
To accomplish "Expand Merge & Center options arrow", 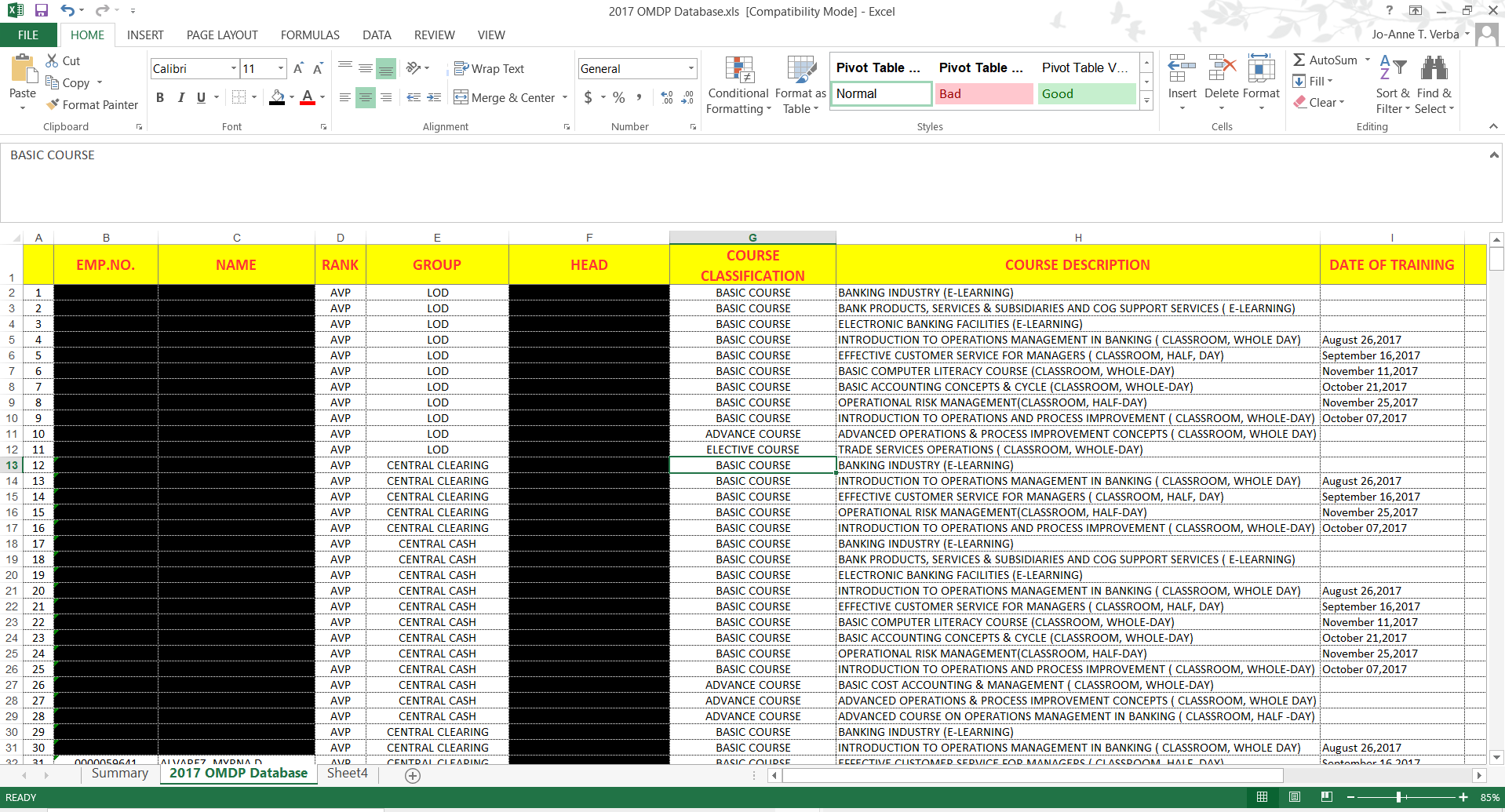I will [x=565, y=97].
